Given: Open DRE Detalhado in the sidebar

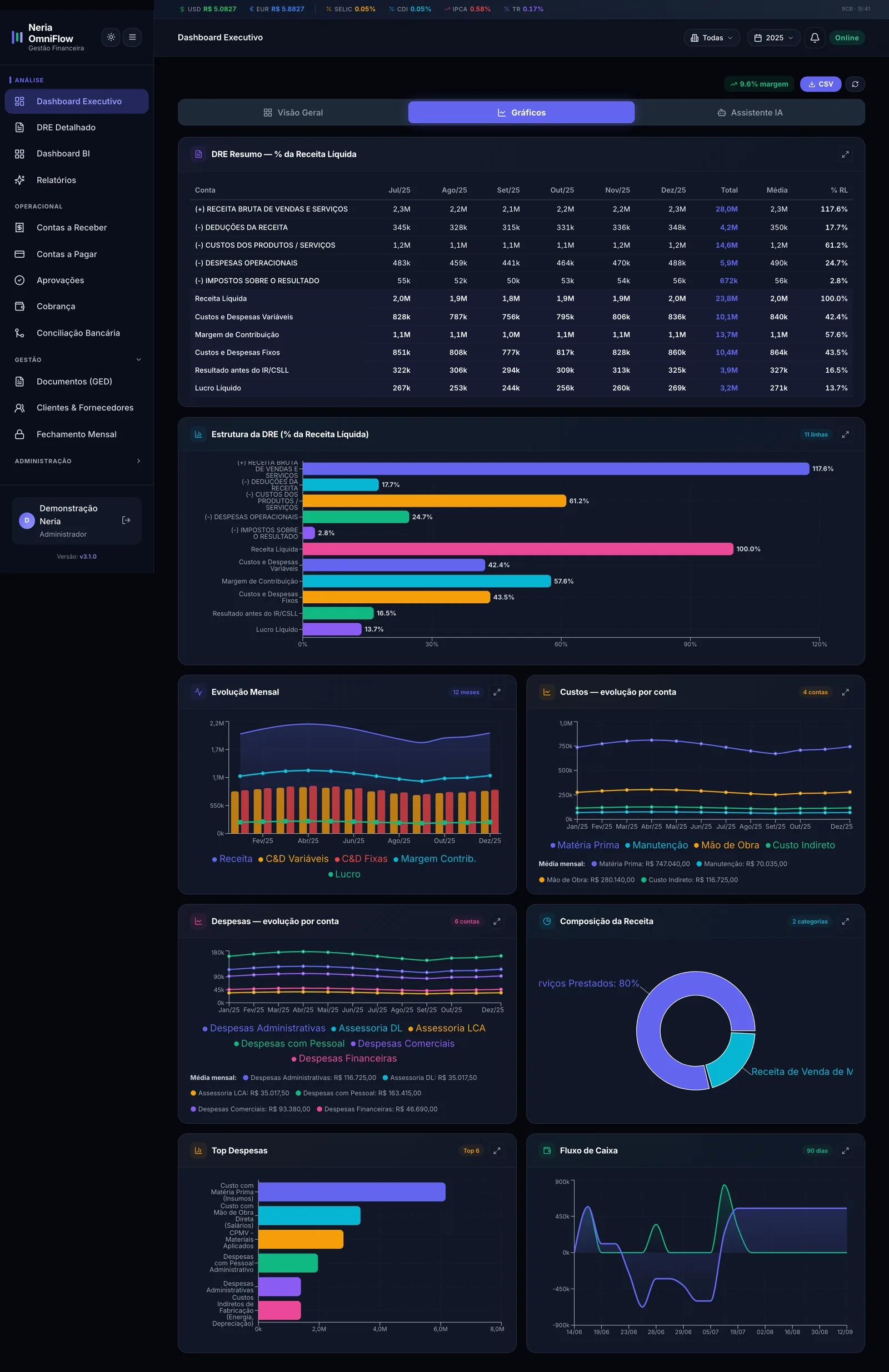Looking at the screenshot, I should point(77,127).
